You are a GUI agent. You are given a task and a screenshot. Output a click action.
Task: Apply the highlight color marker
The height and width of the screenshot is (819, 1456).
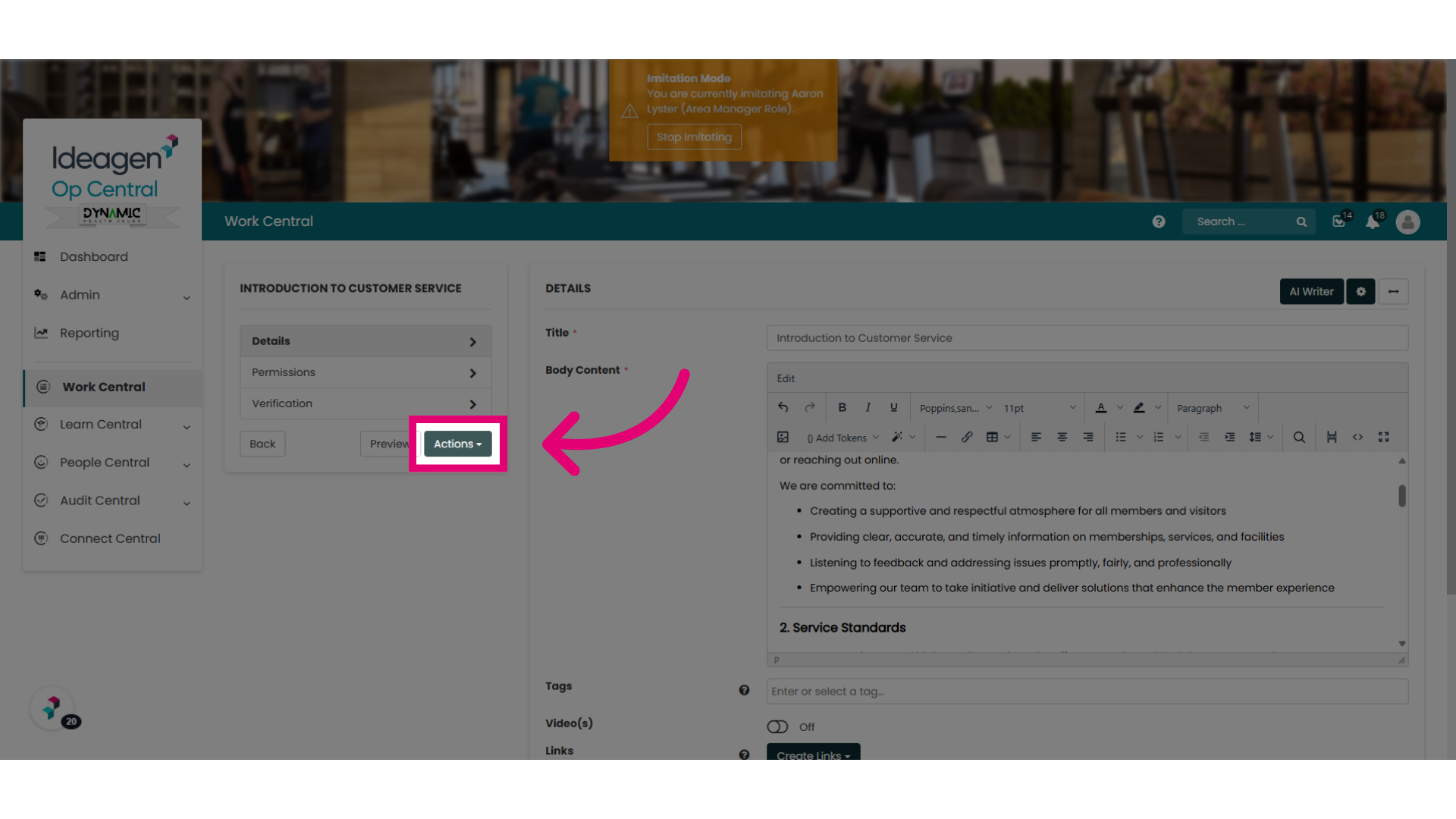point(1139,407)
